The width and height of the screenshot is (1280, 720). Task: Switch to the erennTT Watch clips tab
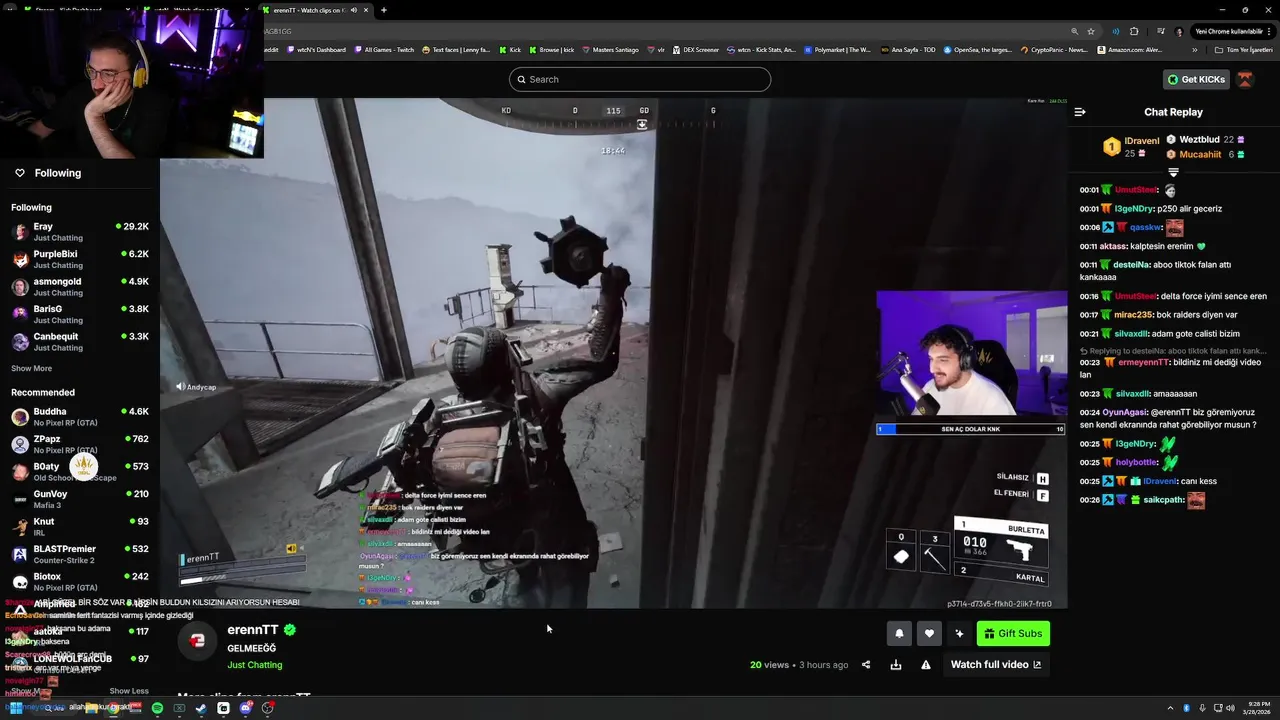pyautogui.click(x=315, y=10)
